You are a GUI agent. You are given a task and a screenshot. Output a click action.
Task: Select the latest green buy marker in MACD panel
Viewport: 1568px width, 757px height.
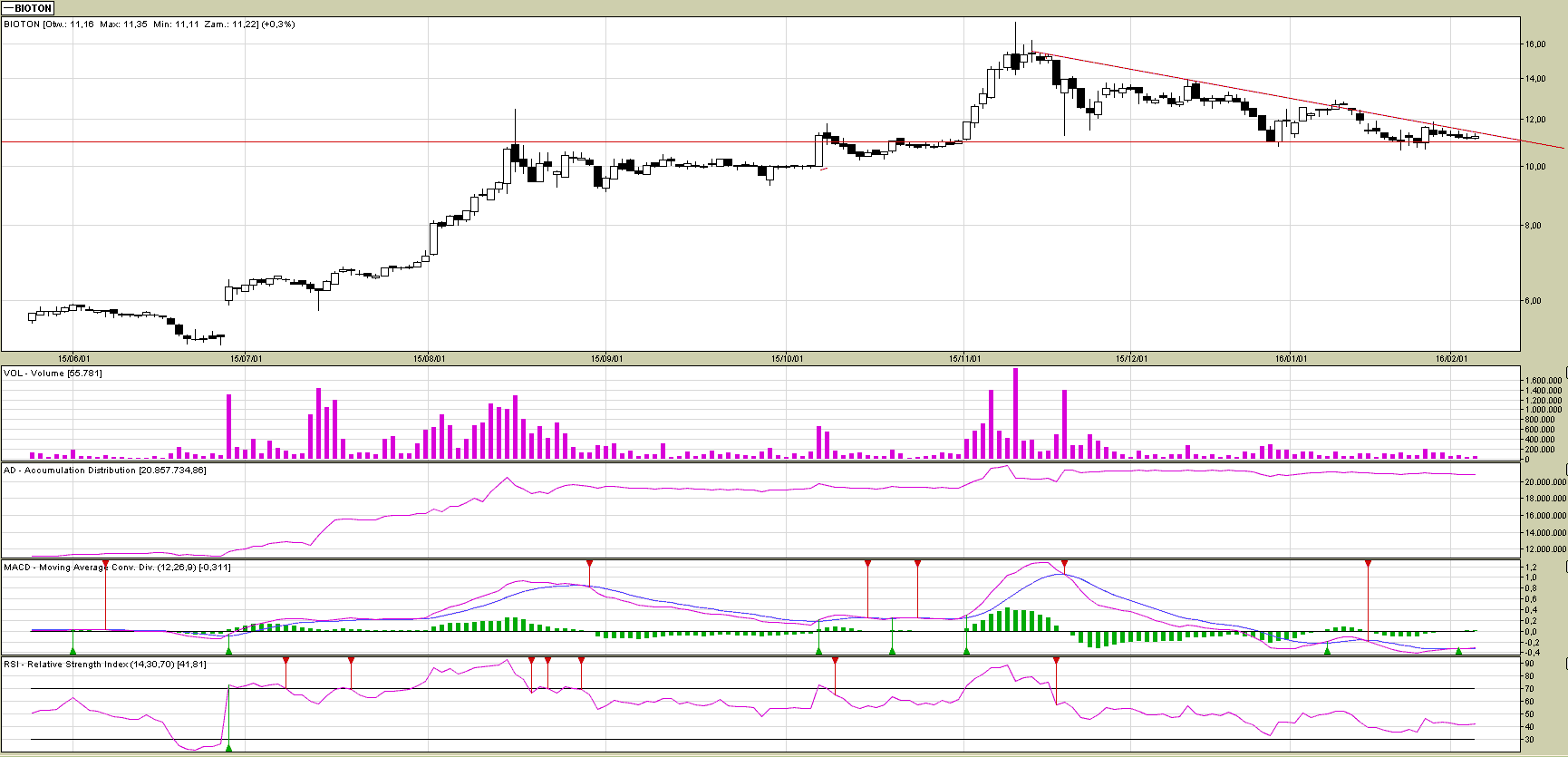(x=1458, y=650)
